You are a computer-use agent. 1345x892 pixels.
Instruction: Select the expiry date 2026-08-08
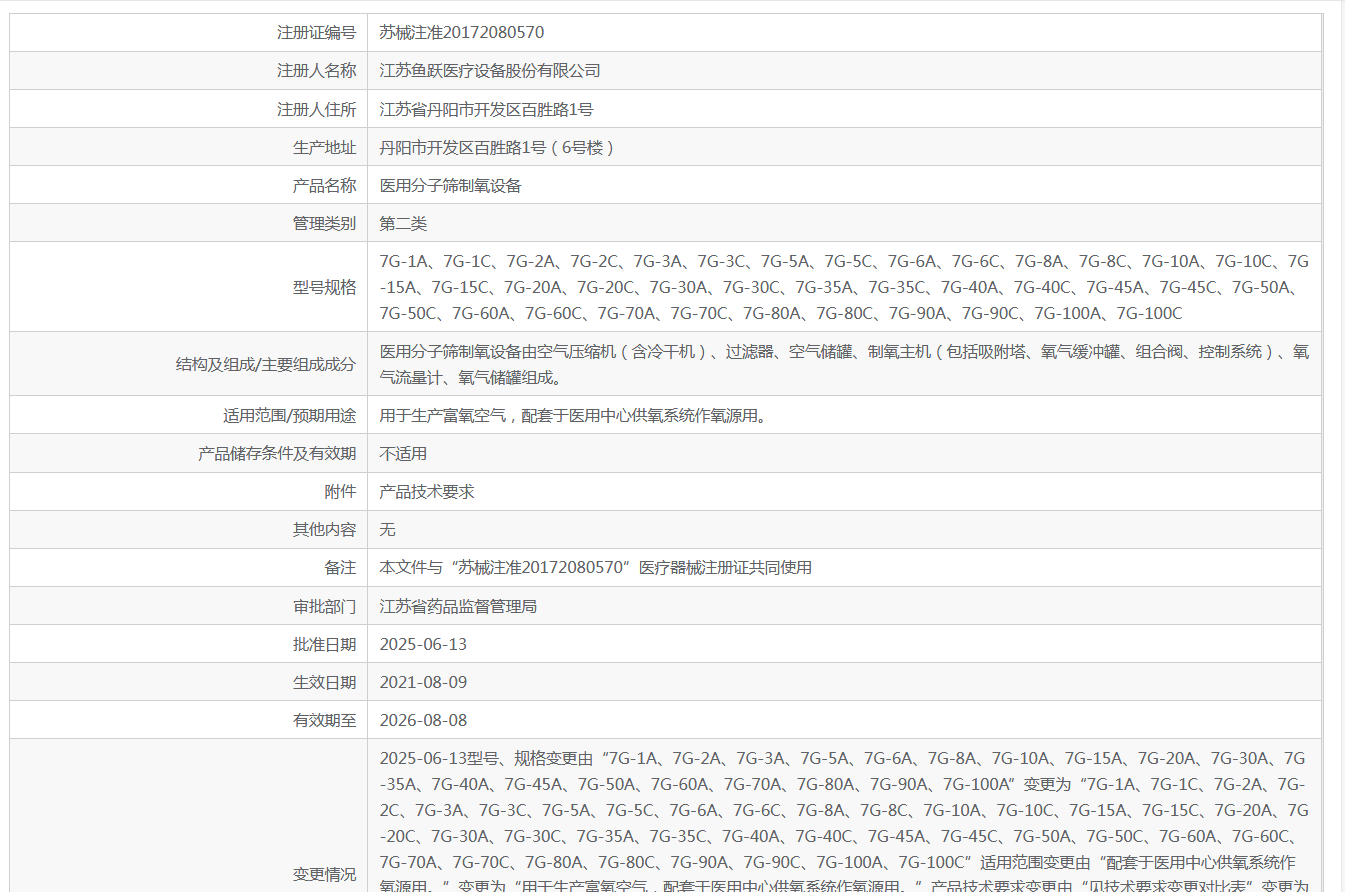423,720
